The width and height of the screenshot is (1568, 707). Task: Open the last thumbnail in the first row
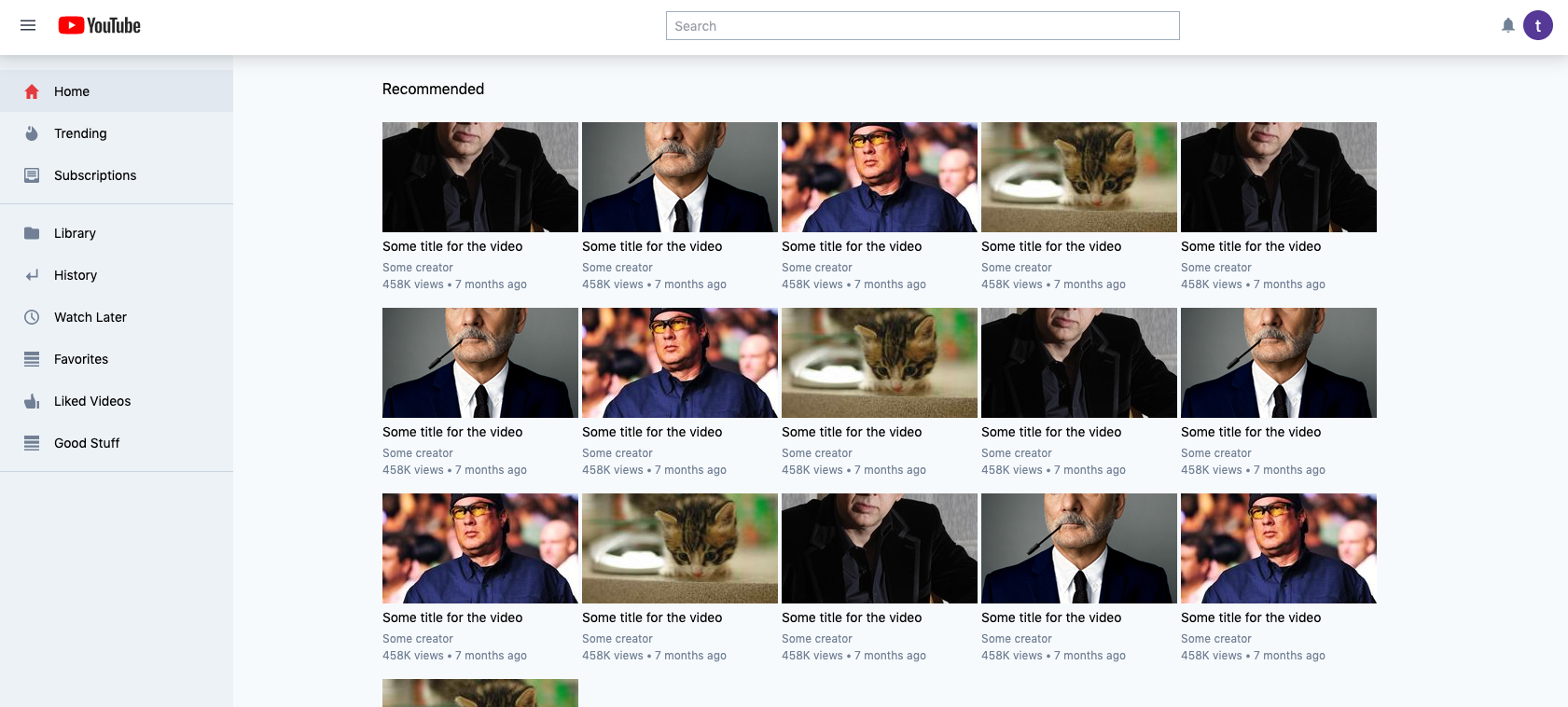1279,177
